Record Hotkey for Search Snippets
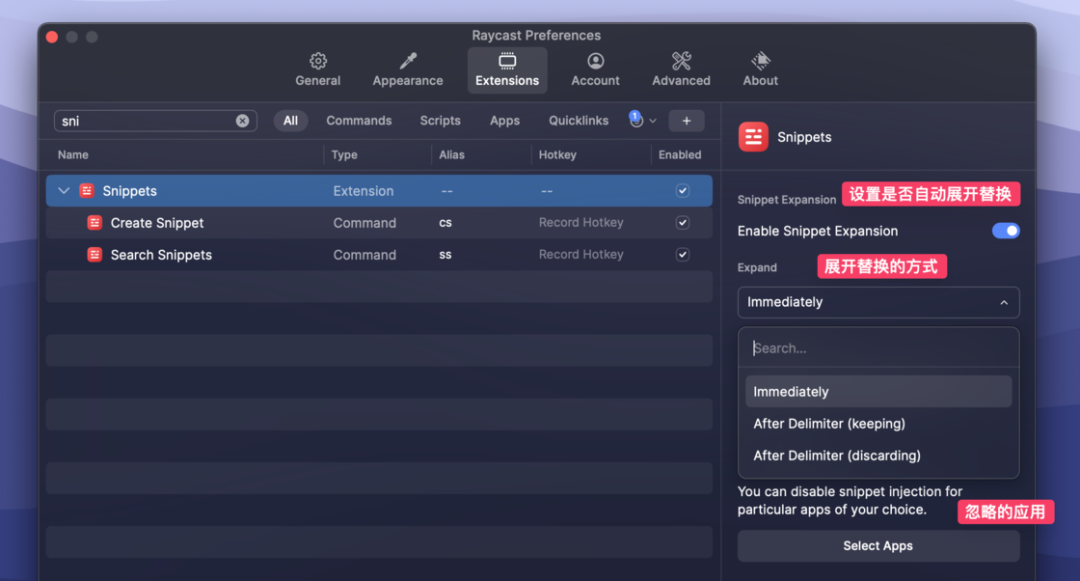This screenshot has height=581, width=1080. click(x=581, y=254)
